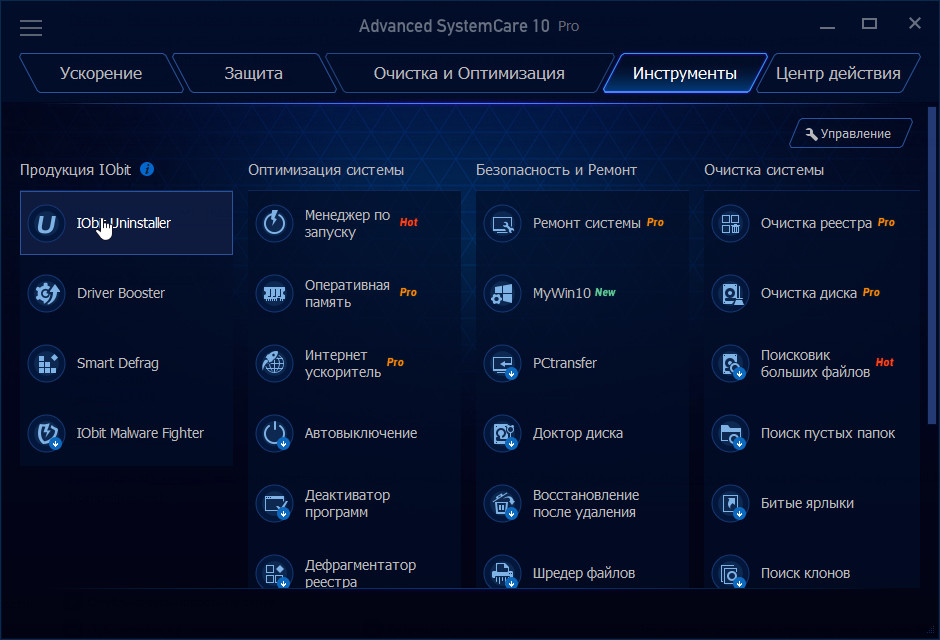Viewport: 940px width, 640px height.
Task: Click the Деактиватор программ icon
Action: tap(275, 503)
